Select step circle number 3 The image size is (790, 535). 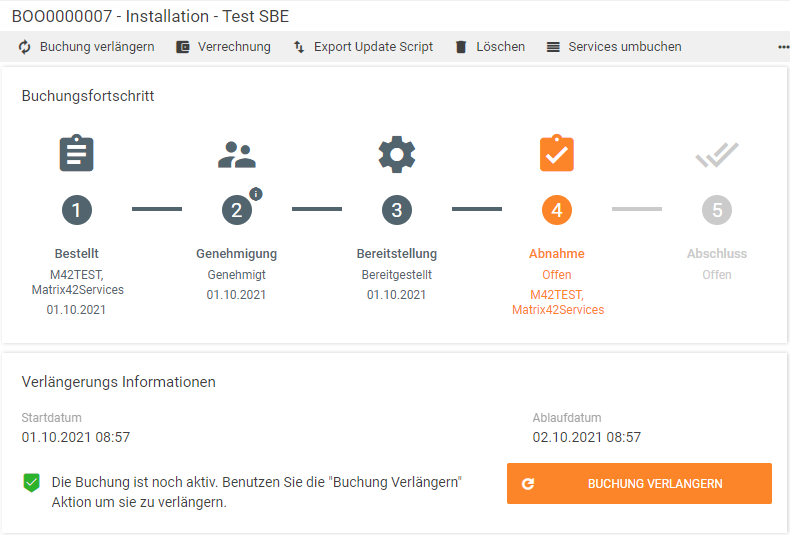point(397,210)
